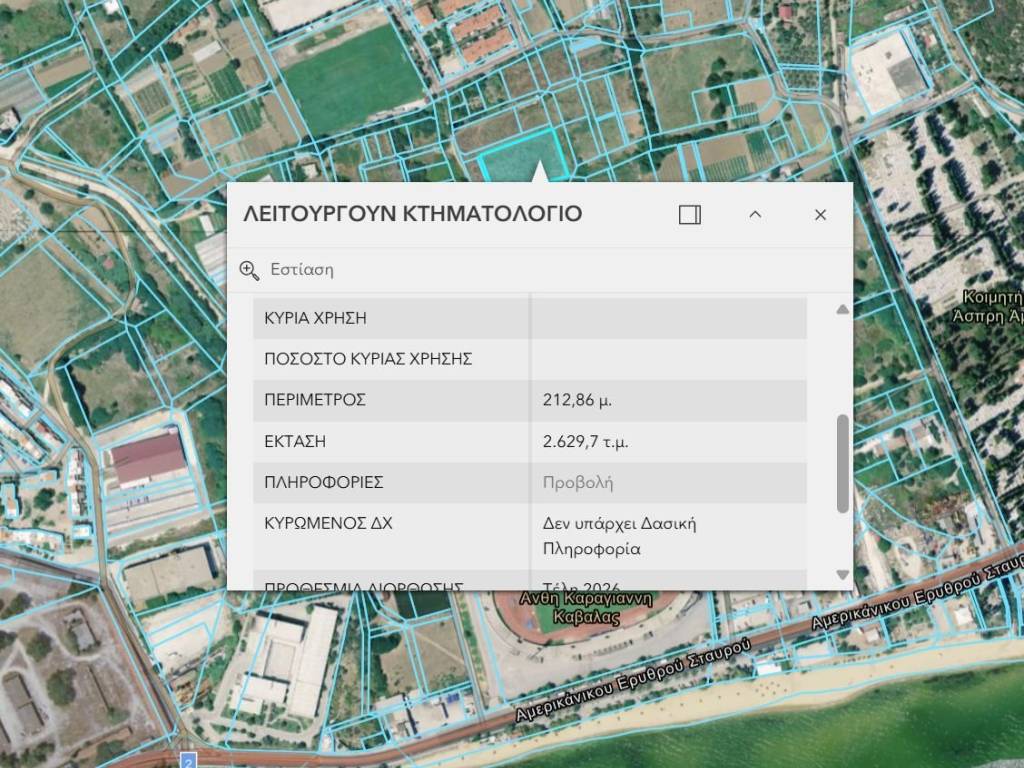Collapse the popup with the chevron arrow
The image size is (1024, 768).
point(755,215)
